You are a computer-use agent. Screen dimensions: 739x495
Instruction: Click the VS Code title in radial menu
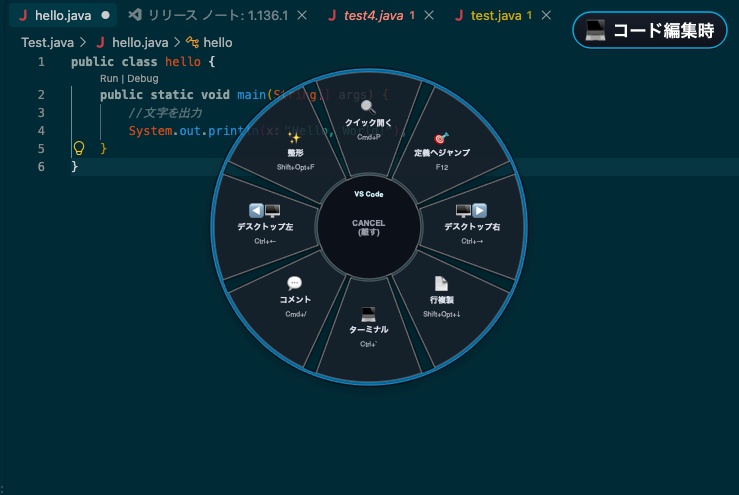(x=369, y=194)
